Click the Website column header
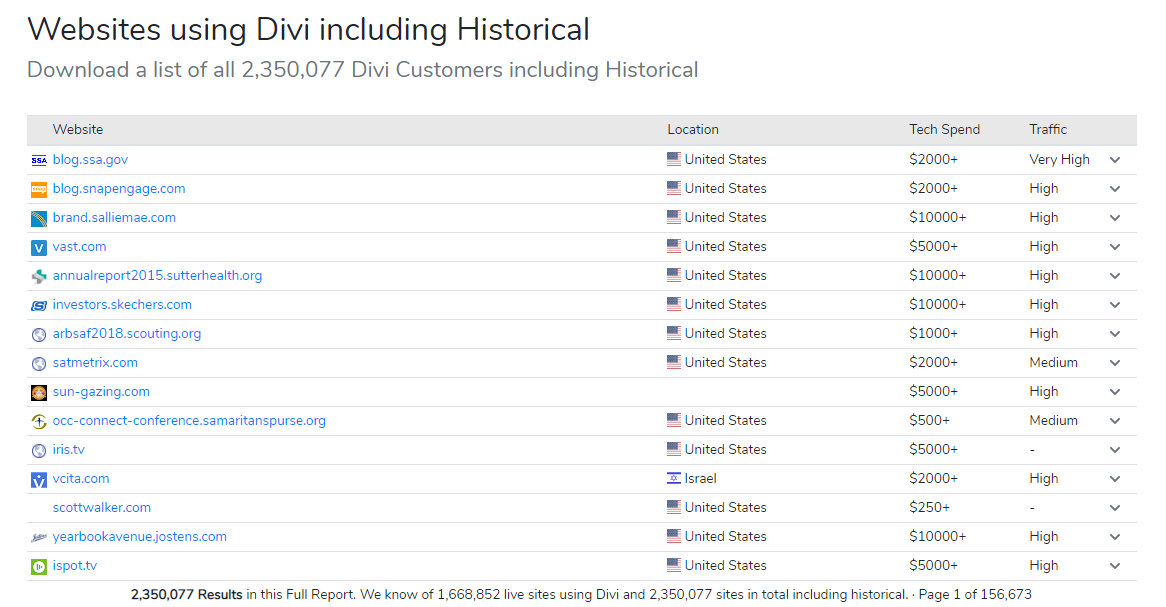 (x=78, y=130)
